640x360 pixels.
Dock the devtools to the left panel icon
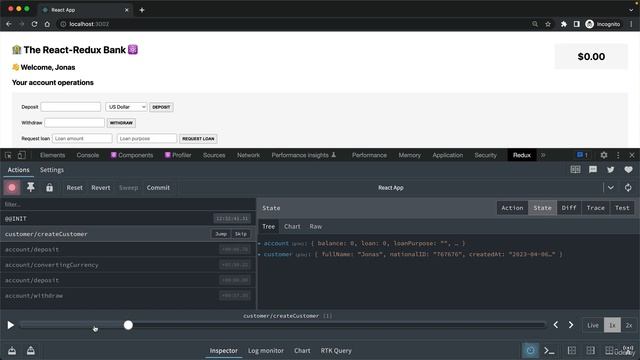pyautogui.click(x=572, y=351)
